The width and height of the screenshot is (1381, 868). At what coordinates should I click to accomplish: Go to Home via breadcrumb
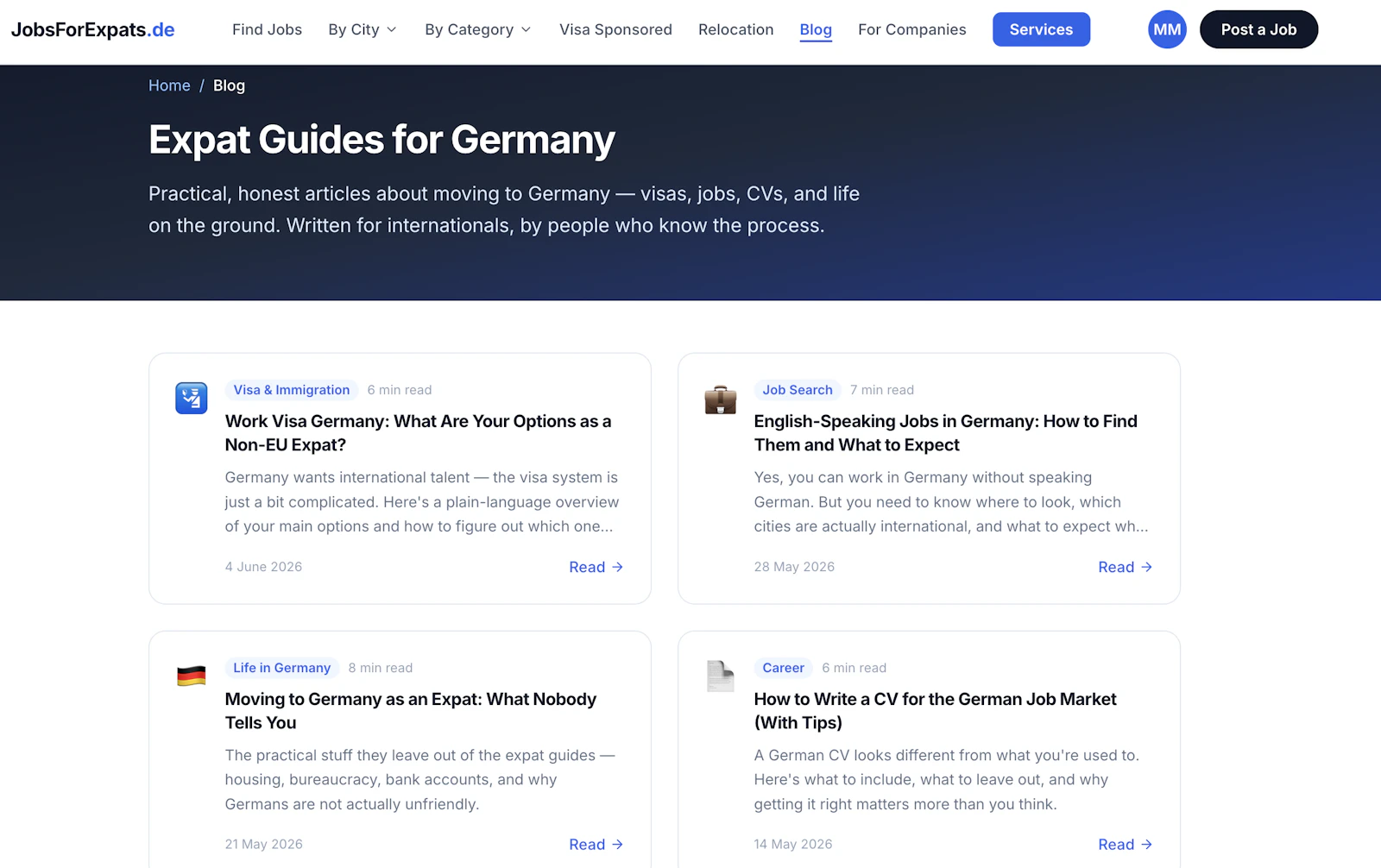(169, 85)
